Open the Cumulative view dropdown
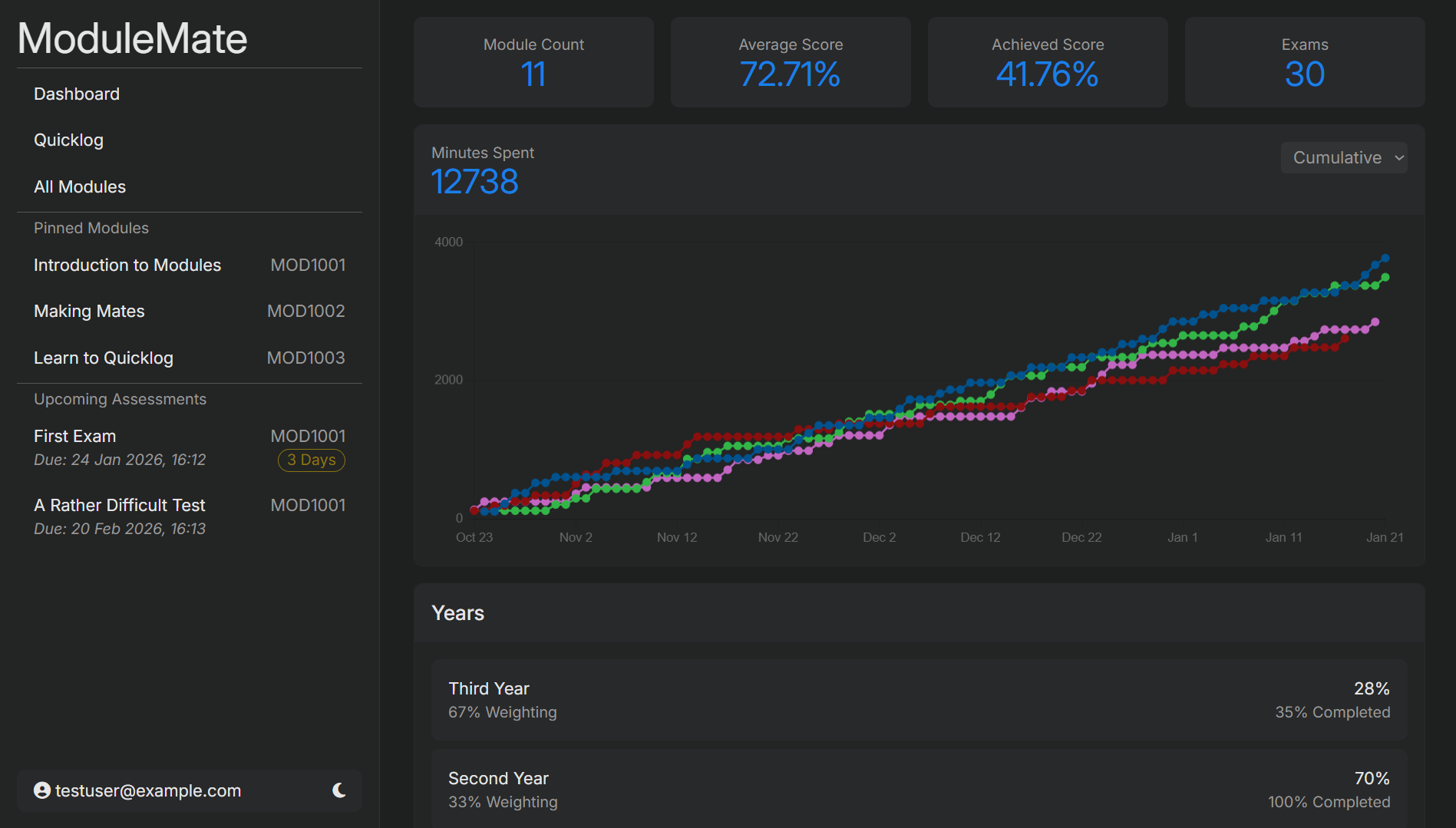Viewport: 1456px width, 828px height. click(x=1343, y=157)
